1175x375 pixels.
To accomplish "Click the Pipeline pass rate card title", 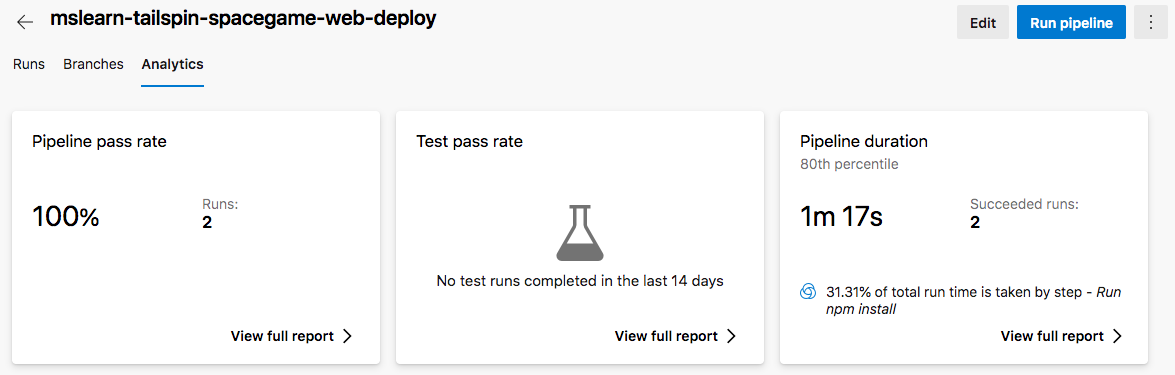I will click(100, 142).
